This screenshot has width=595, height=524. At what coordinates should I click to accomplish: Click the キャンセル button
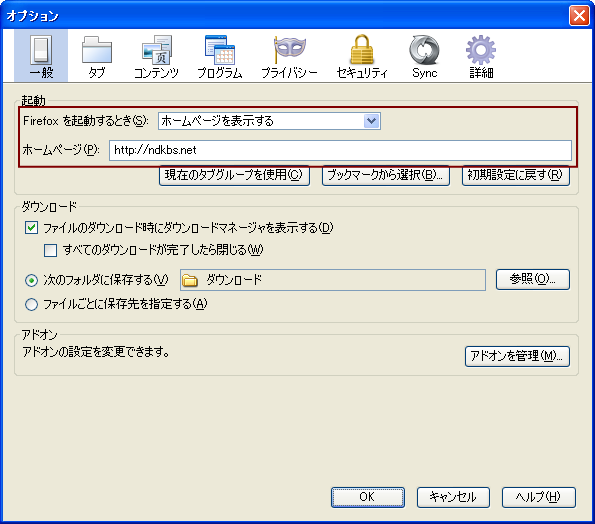point(453,497)
